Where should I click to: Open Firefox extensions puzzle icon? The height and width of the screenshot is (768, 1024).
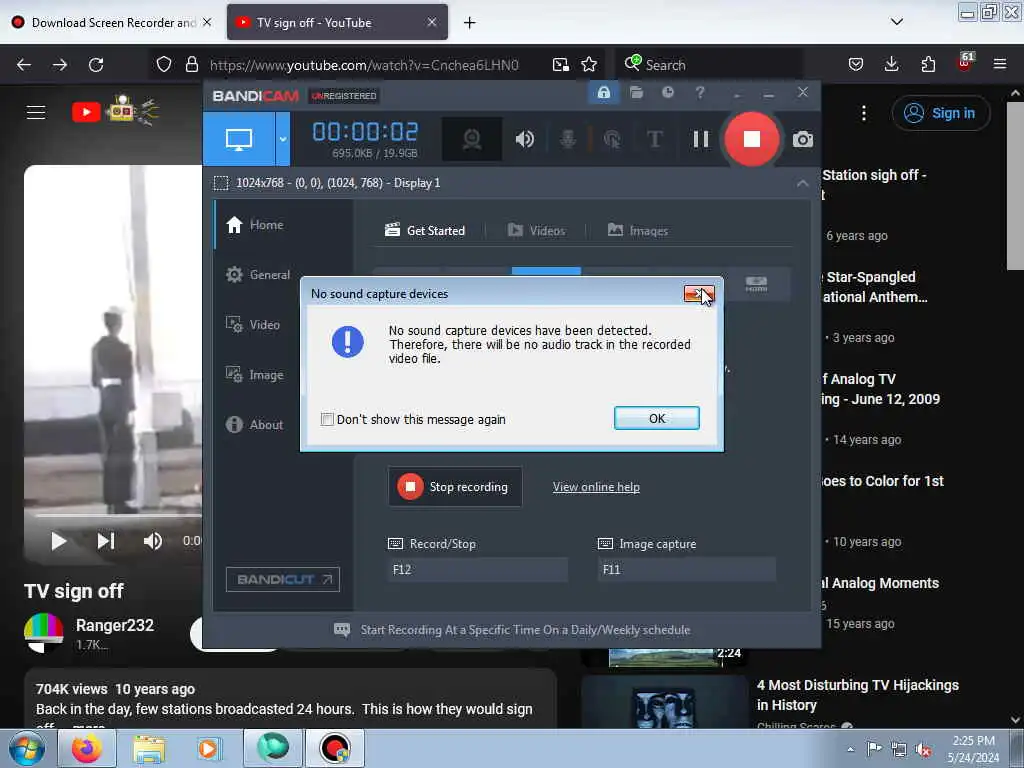click(928, 64)
